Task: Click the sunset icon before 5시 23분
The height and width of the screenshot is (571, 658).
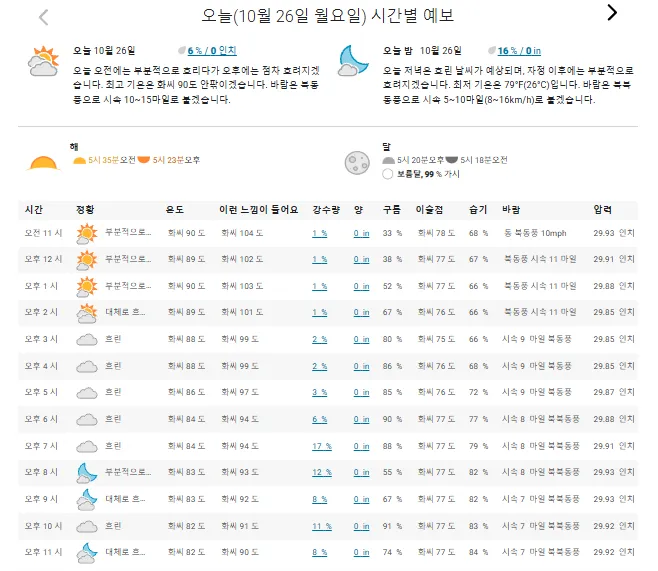Action: [x=144, y=160]
